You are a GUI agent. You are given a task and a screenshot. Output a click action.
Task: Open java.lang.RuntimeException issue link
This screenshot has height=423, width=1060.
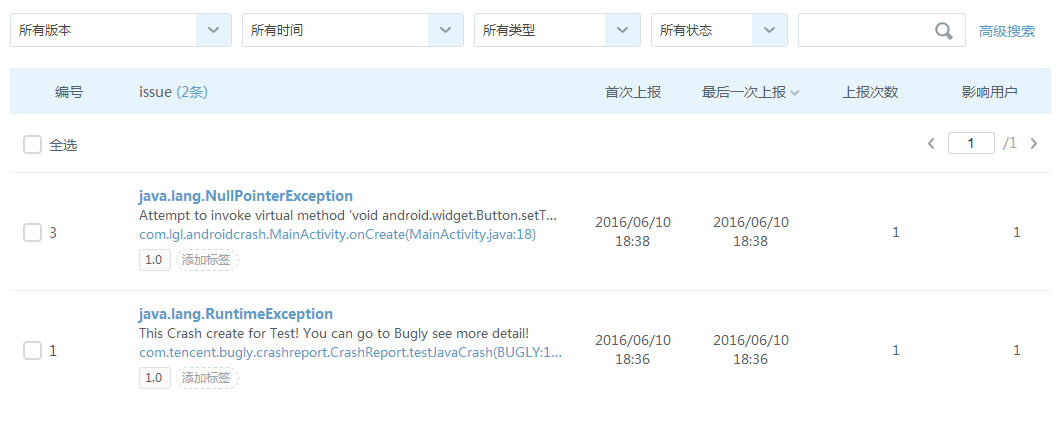pos(235,314)
